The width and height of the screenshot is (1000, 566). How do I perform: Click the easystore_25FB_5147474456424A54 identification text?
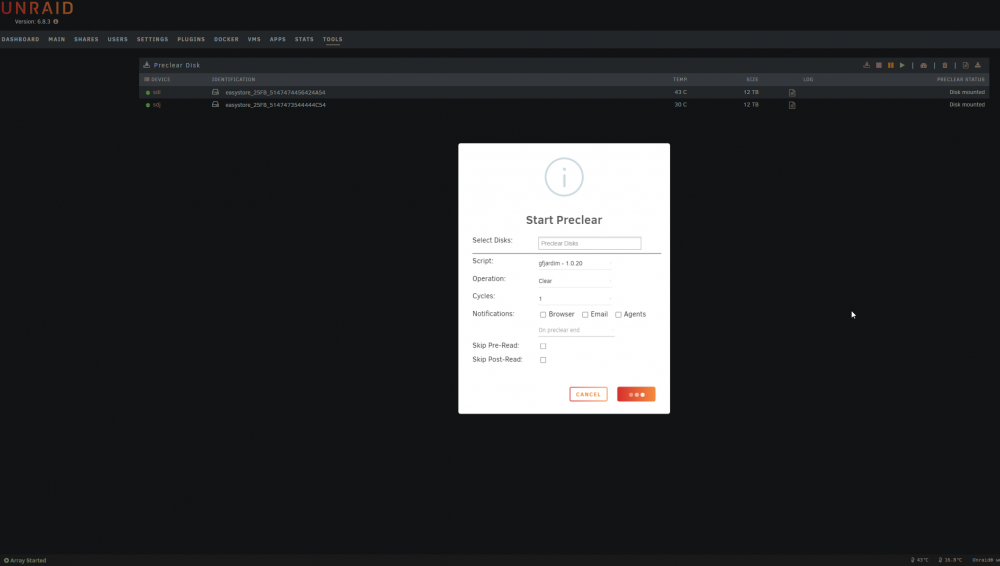275,93
